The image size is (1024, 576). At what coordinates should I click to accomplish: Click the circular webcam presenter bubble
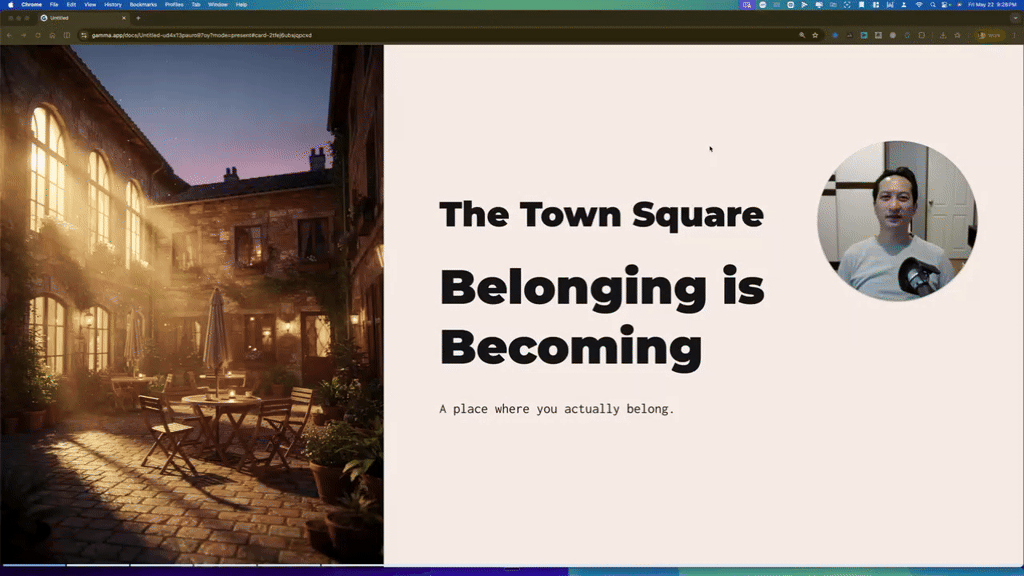[x=897, y=221]
